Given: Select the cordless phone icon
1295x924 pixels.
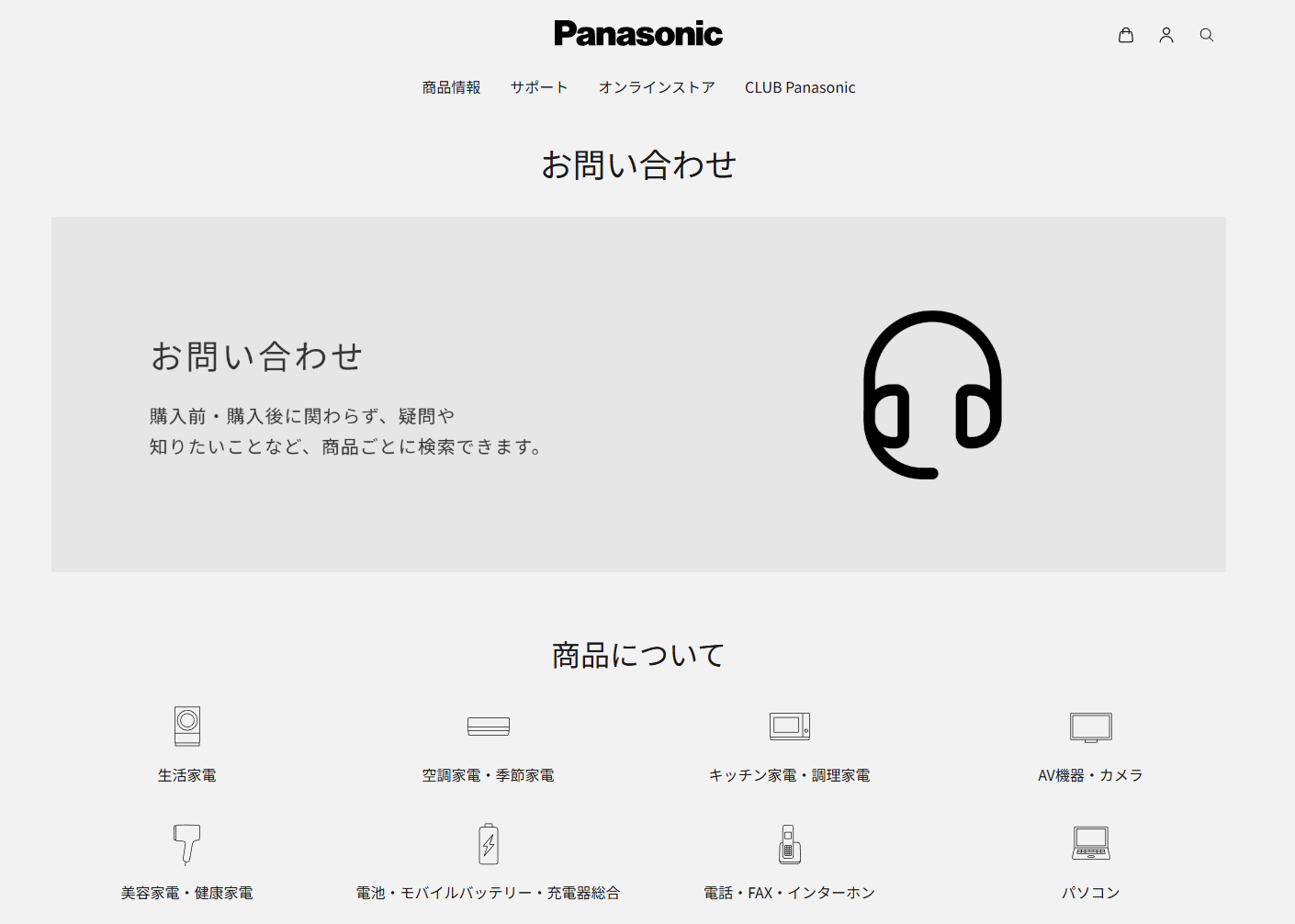Looking at the screenshot, I should coord(790,843).
